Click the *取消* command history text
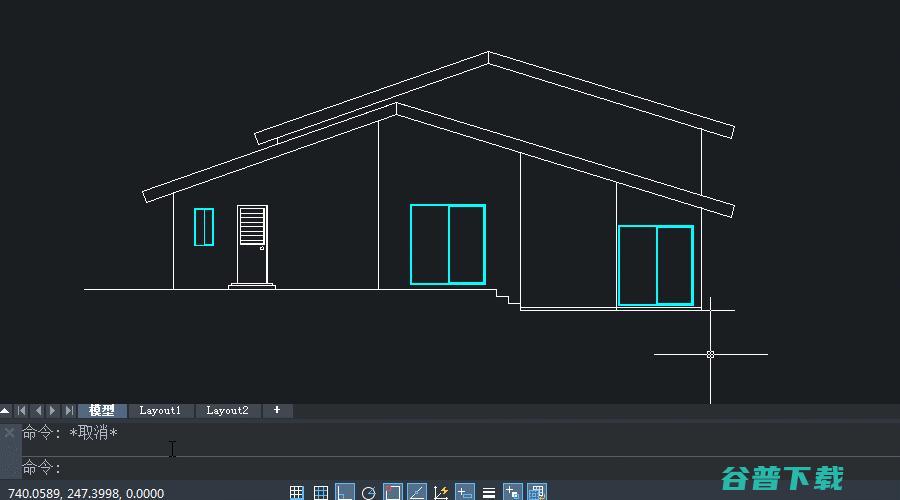 click(93, 433)
